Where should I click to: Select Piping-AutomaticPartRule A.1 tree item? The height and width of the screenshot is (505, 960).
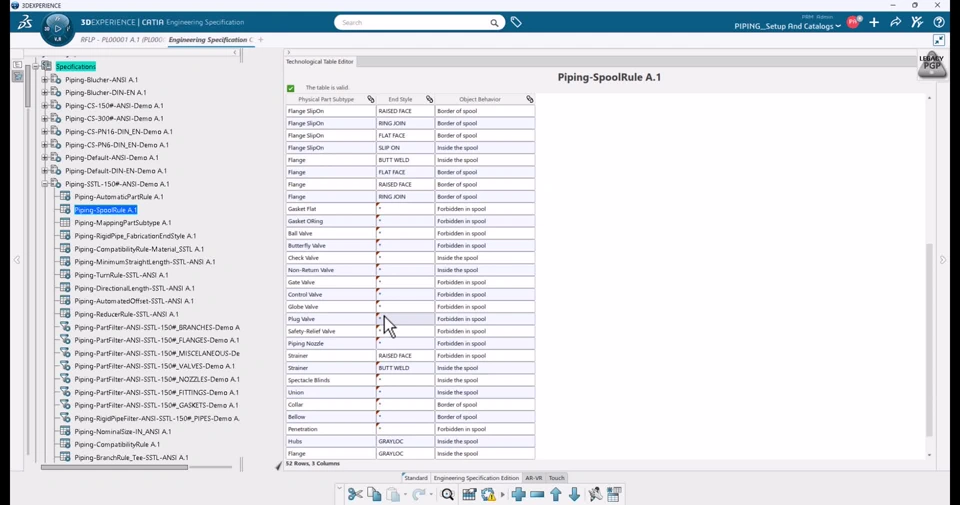tap(119, 197)
